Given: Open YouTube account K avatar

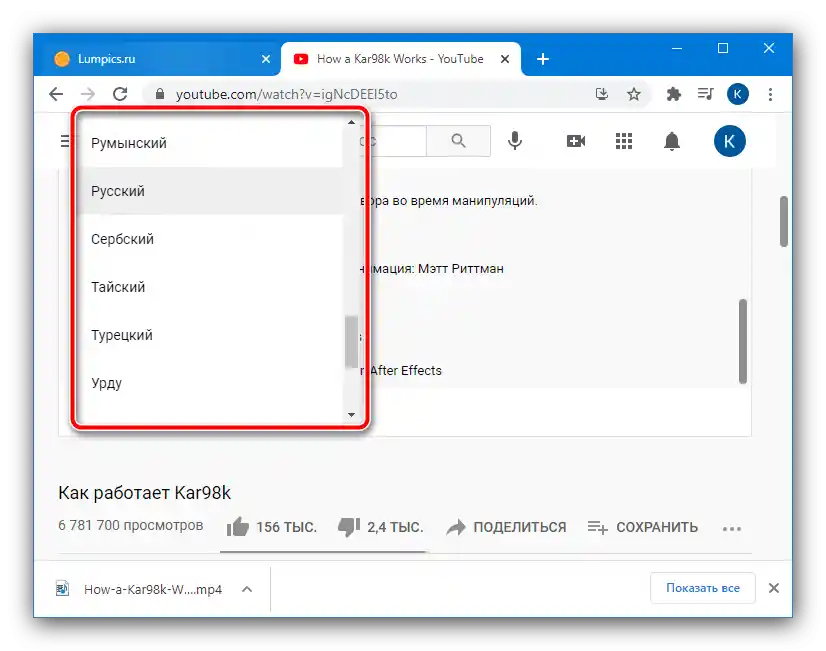Looking at the screenshot, I should [730, 141].
